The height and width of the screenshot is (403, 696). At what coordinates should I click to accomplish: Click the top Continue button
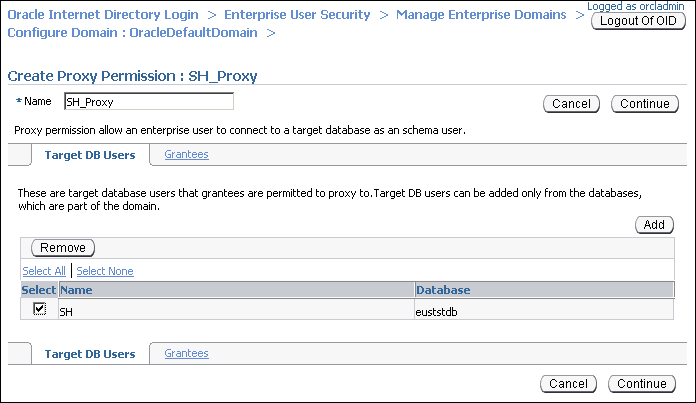click(x=644, y=103)
